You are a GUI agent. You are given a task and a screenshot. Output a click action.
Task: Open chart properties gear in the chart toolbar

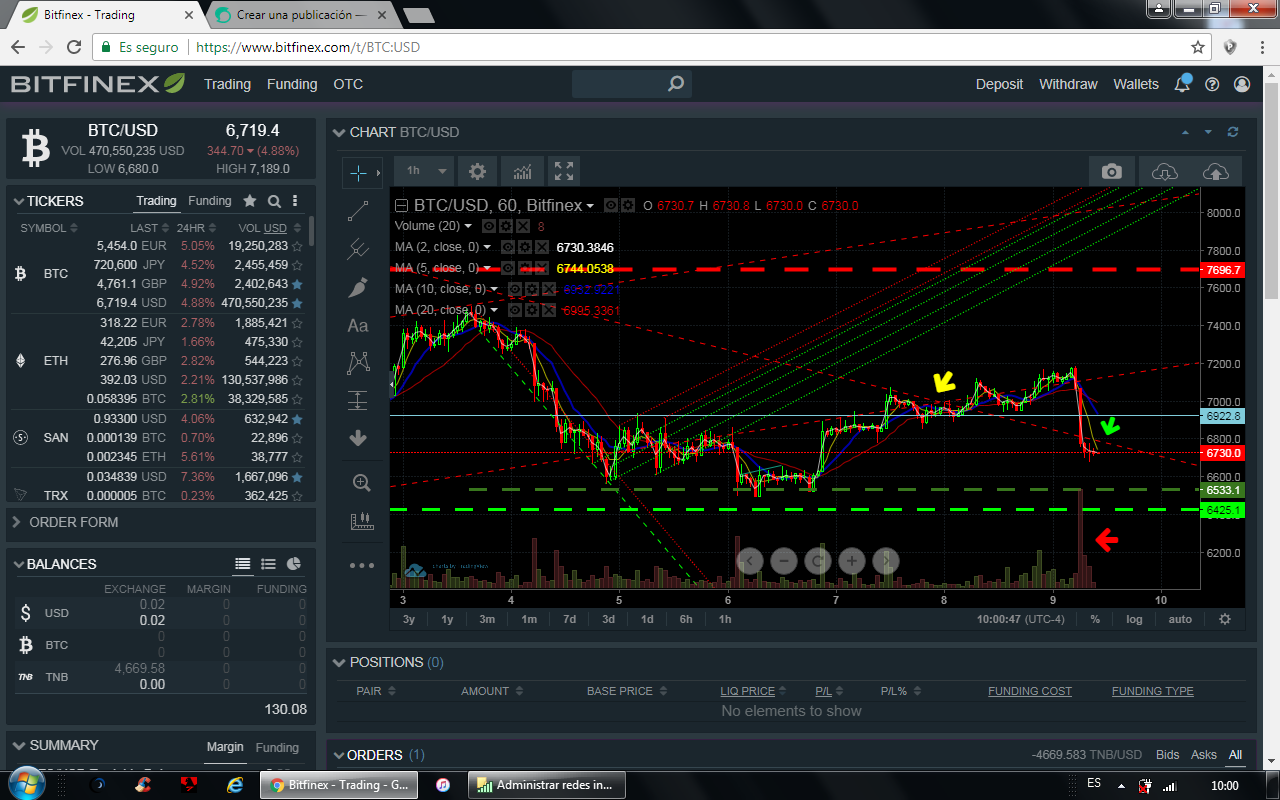click(477, 171)
